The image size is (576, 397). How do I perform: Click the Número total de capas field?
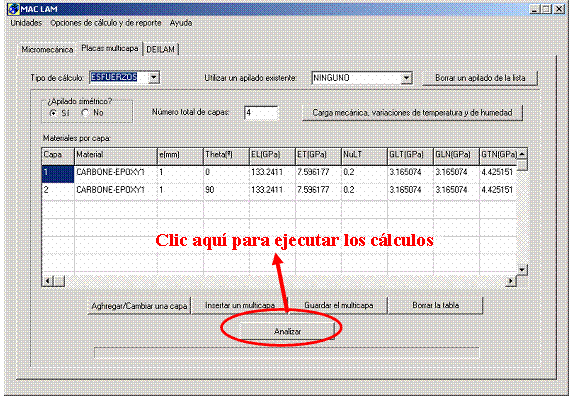(x=261, y=113)
